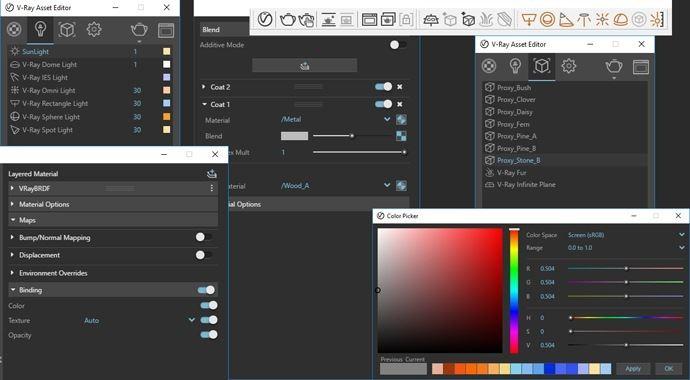
Task: Enable Bump/Normal Mapping toggle
Action: tap(204, 238)
